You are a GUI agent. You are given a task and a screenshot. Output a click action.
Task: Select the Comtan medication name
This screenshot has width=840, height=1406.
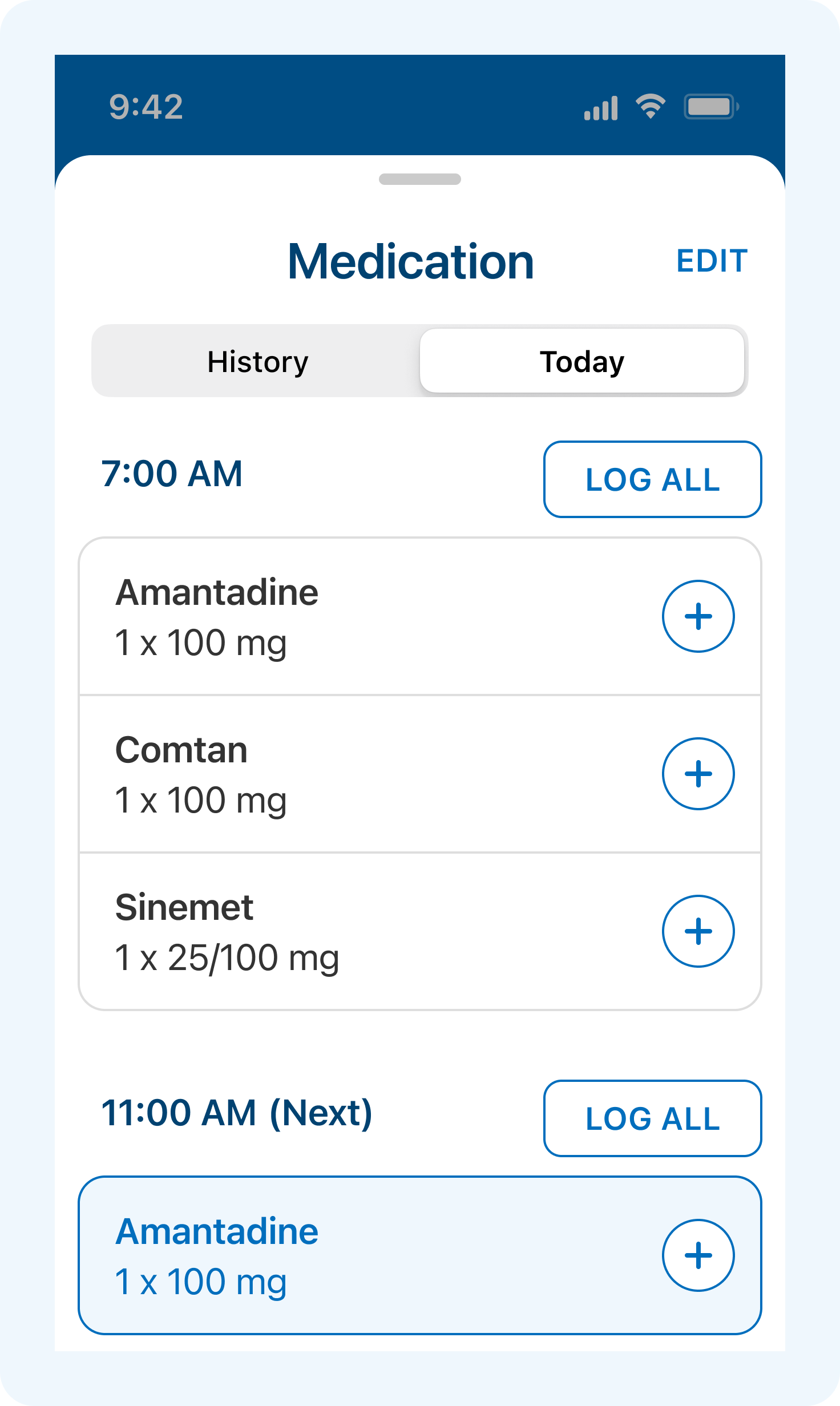pyautogui.click(x=181, y=750)
